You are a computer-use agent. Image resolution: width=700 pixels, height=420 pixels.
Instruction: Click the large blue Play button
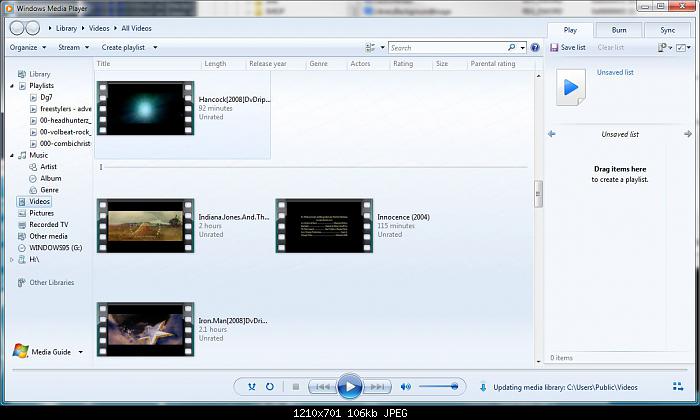tap(350, 387)
